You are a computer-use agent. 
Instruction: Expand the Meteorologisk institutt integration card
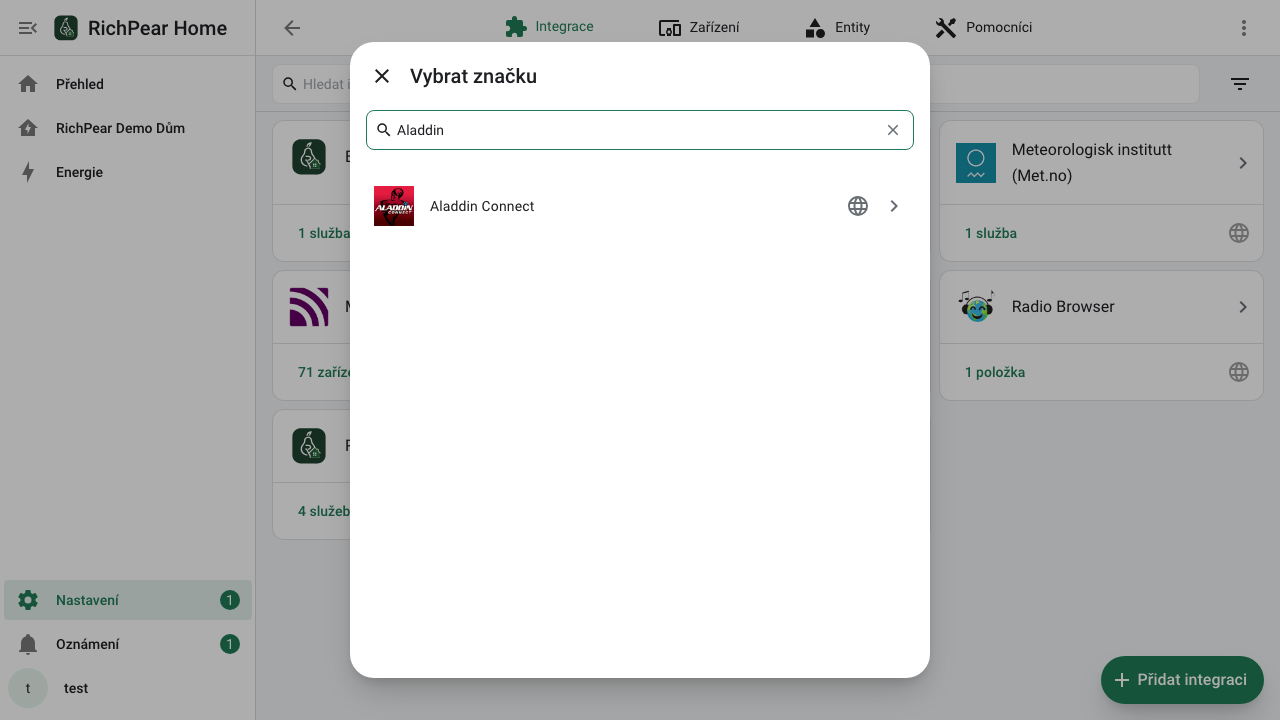pos(1243,163)
